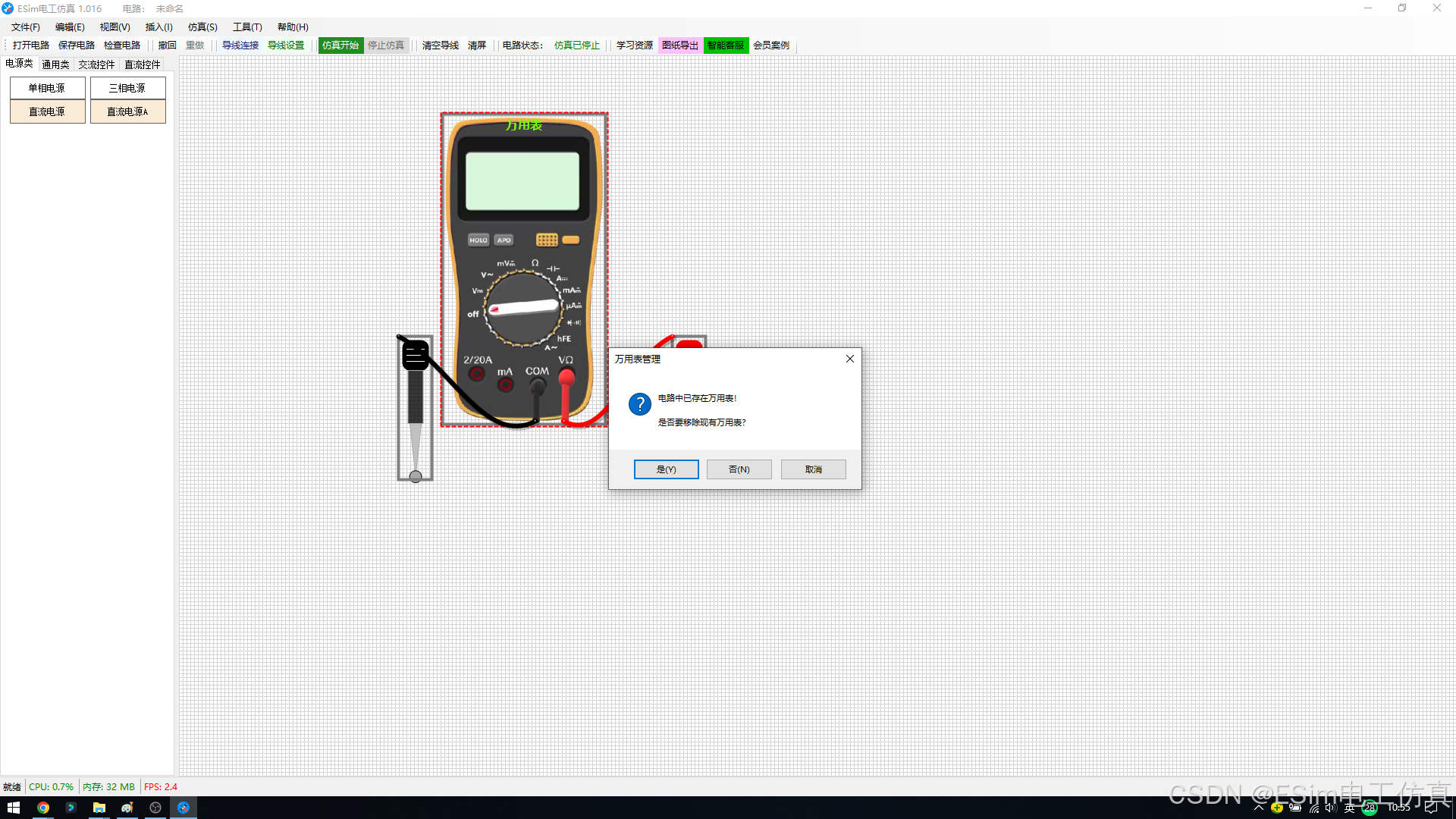Viewport: 1456px width, 819px height.
Task: Click the multimeter LCD display
Action: click(522, 181)
